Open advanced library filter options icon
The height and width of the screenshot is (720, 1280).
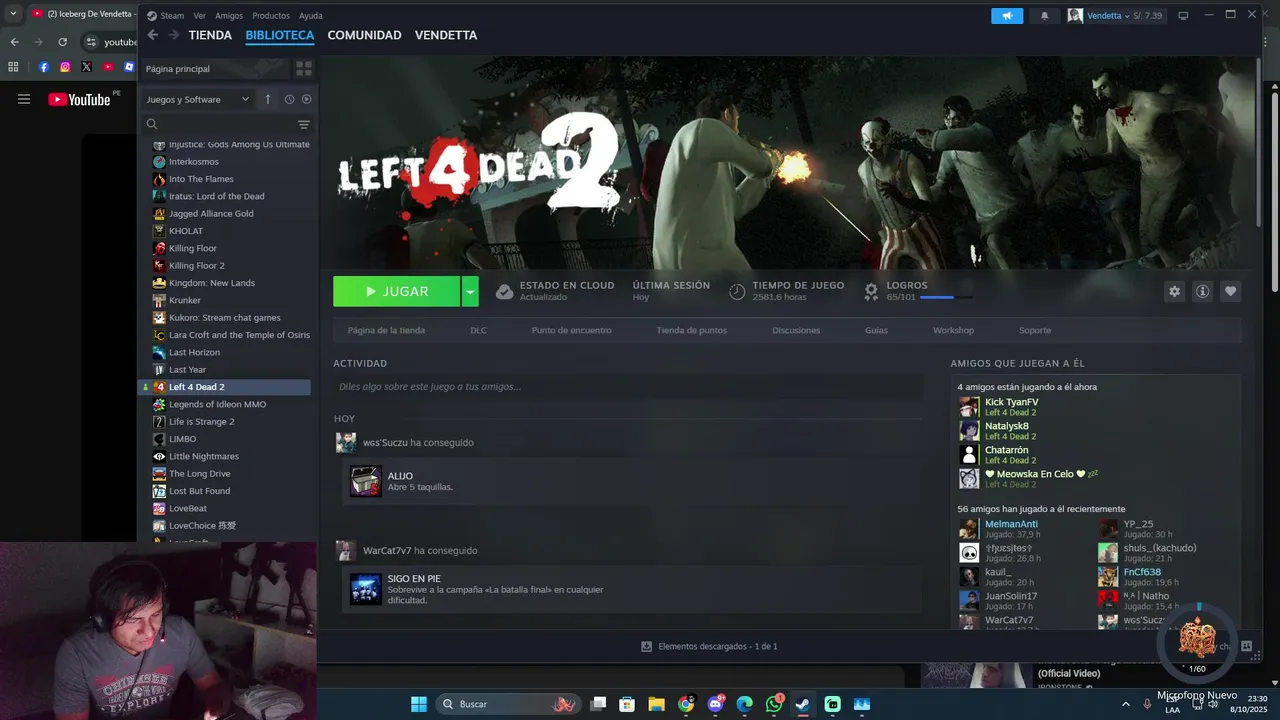pyautogui.click(x=304, y=125)
